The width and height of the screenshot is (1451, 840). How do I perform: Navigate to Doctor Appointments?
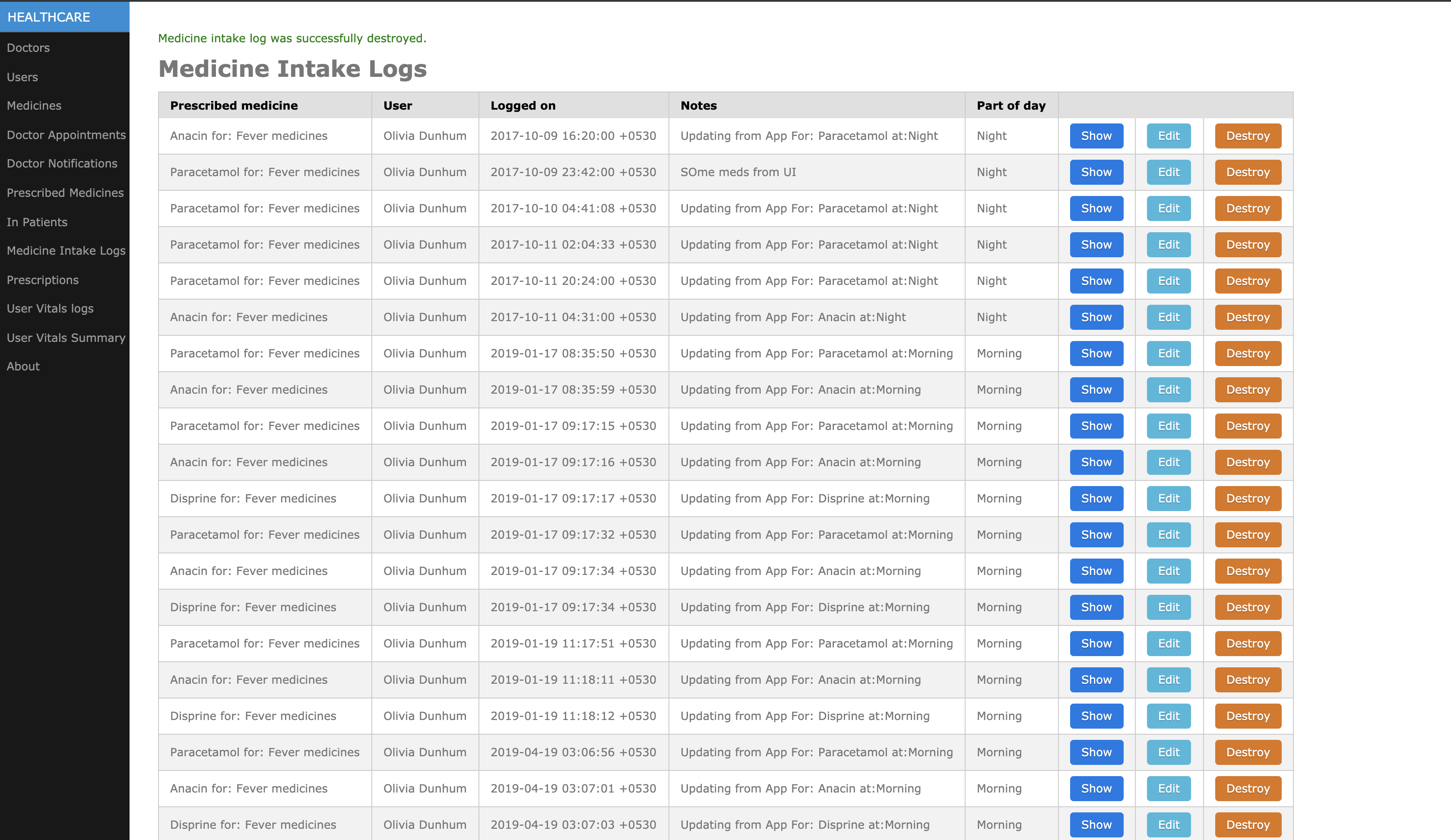[x=66, y=135]
